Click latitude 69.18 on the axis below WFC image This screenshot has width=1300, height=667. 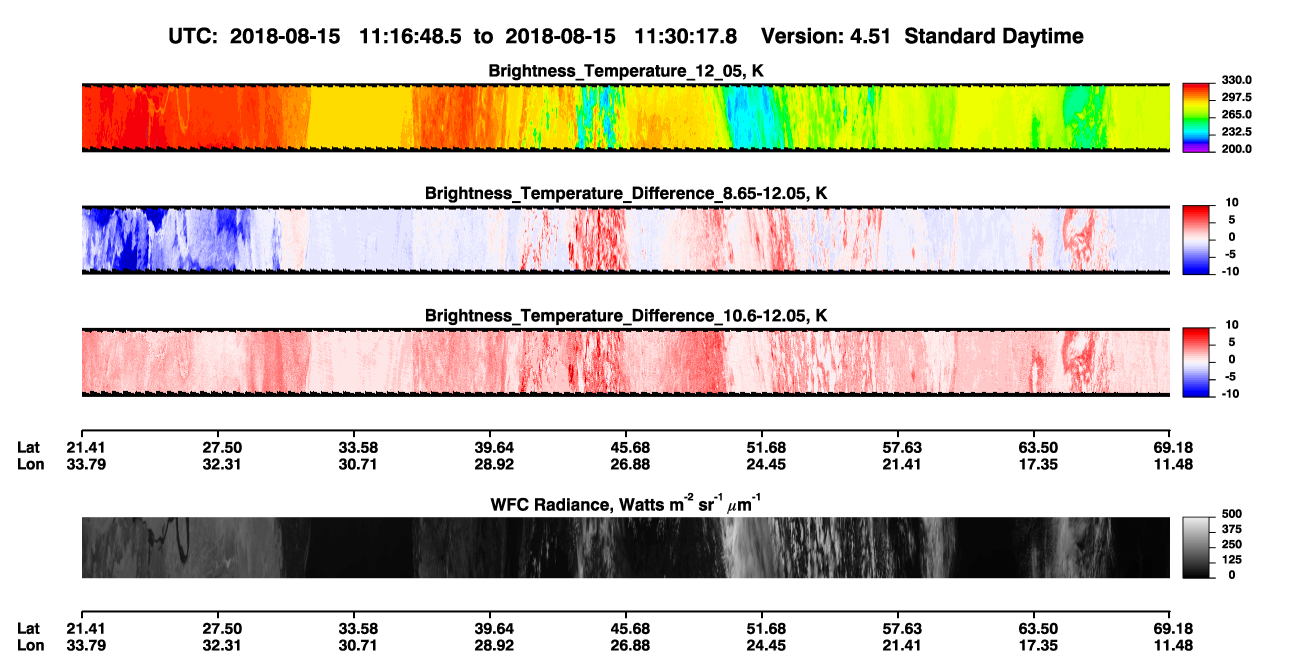pyautogui.click(x=1171, y=627)
